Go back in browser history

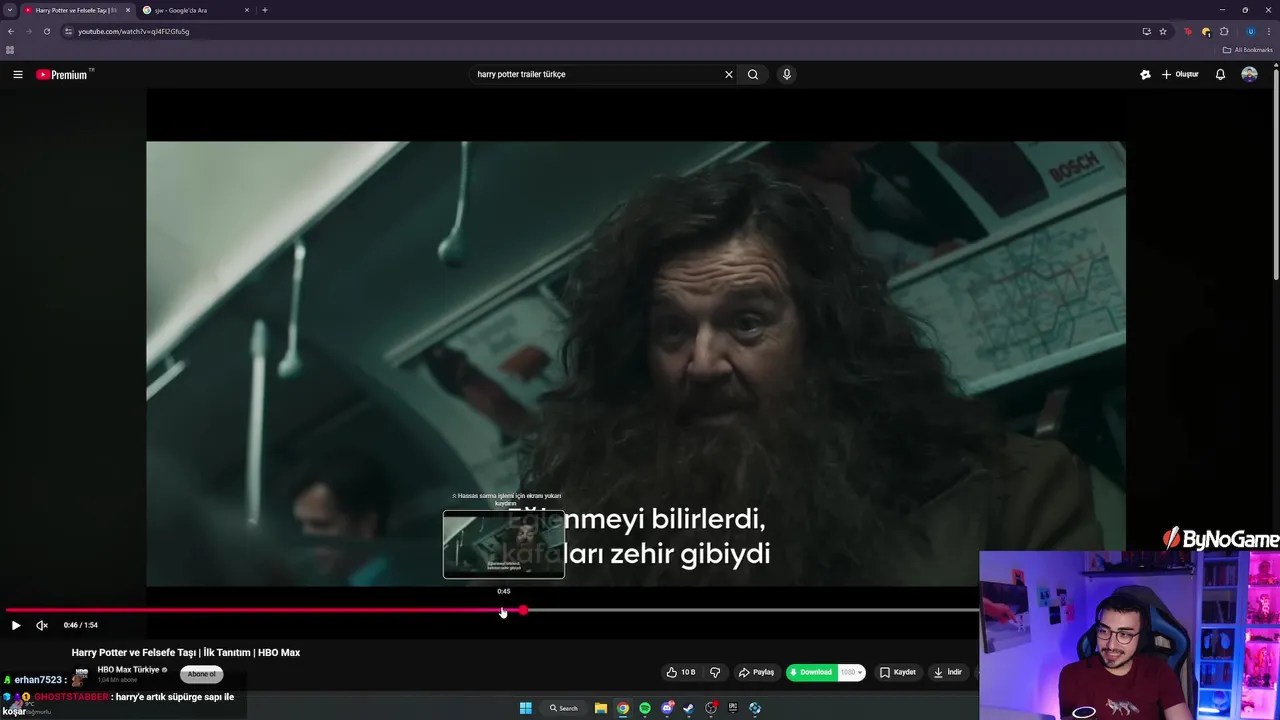11,31
